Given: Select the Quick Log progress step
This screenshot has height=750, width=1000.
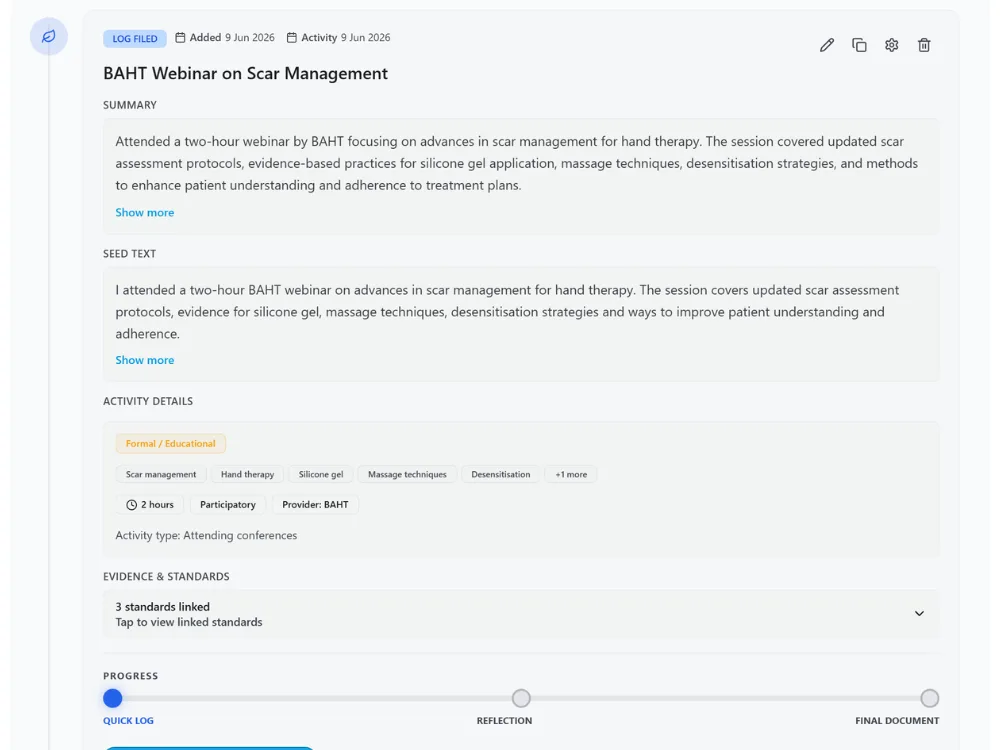Looking at the screenshot, I should pyautogui.click(x=112, y=698).
